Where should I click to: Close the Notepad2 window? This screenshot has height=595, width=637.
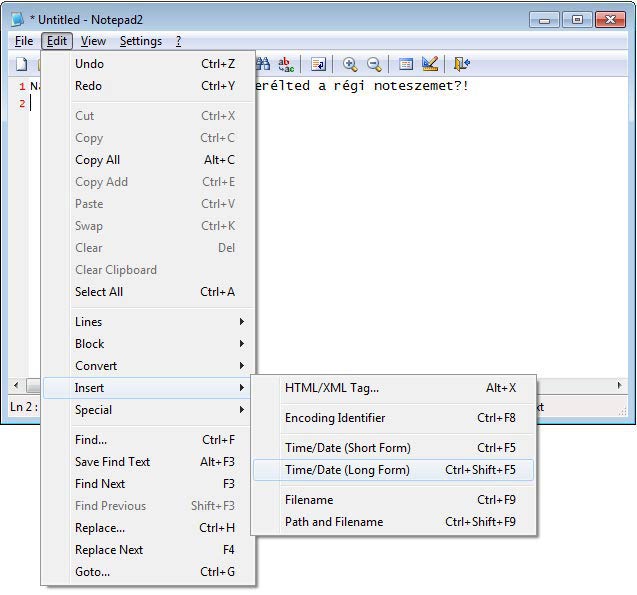610,19
